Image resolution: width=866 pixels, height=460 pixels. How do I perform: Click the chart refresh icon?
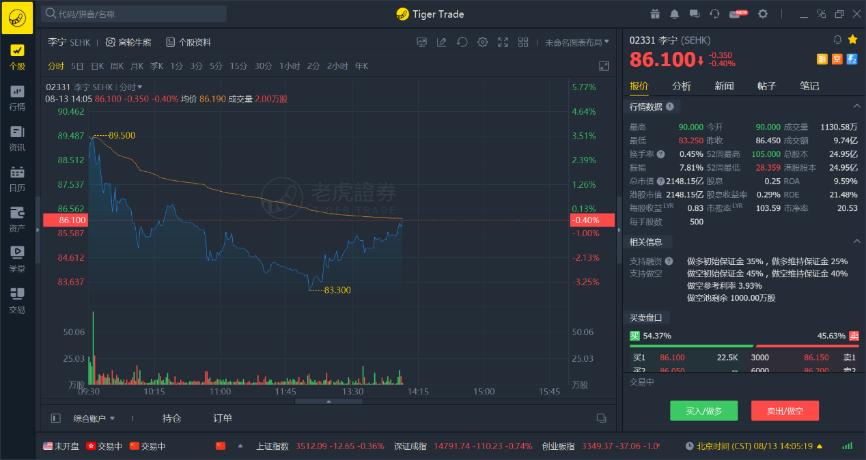tap(462, 42)
